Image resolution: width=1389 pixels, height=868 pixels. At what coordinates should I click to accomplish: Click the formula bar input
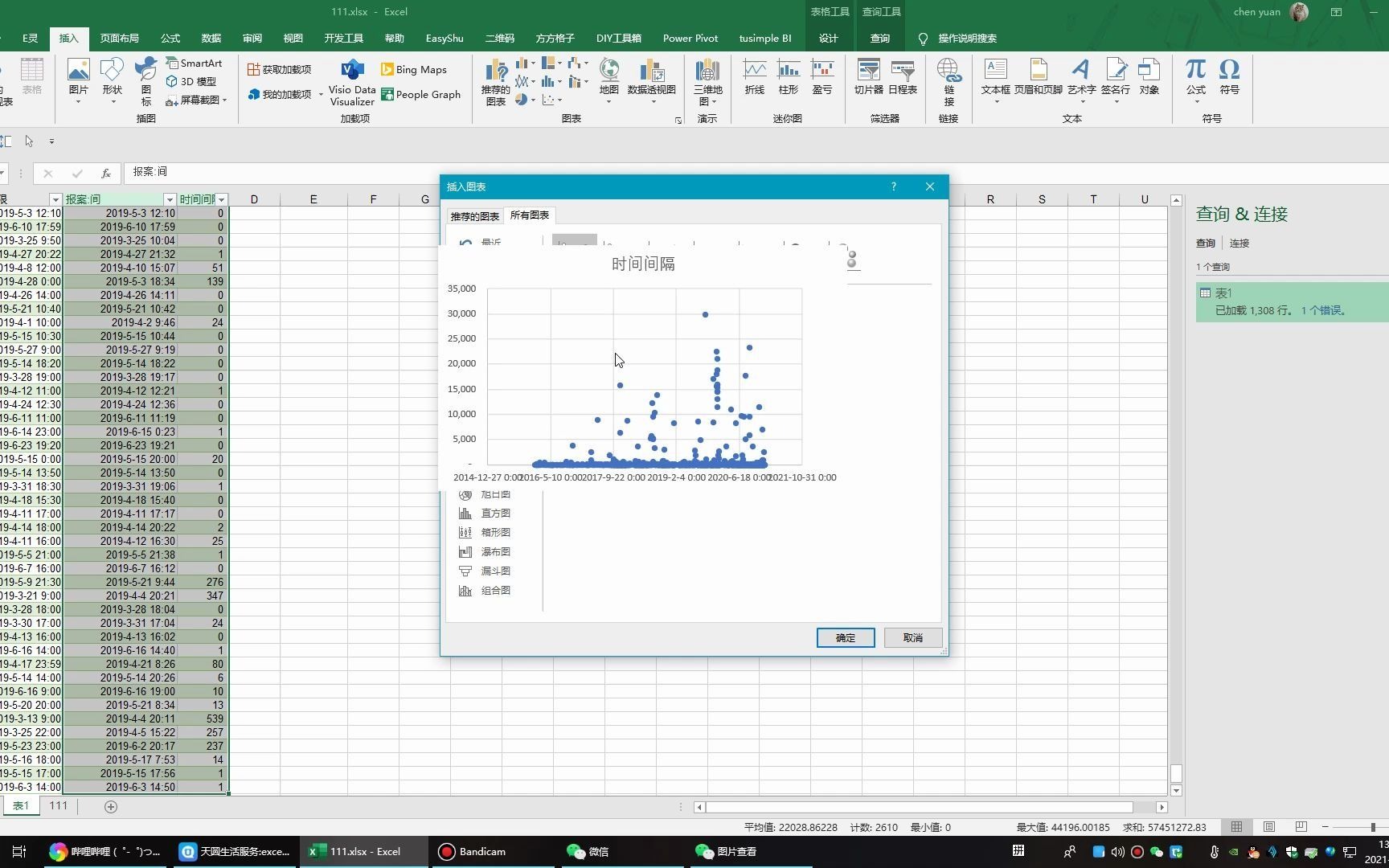(756, 172)
